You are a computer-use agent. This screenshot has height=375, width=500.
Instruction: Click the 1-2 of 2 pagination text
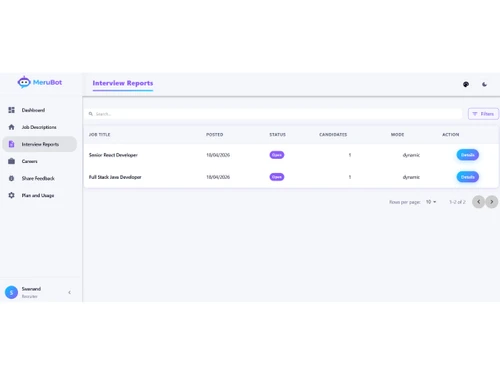pos(457,202)
